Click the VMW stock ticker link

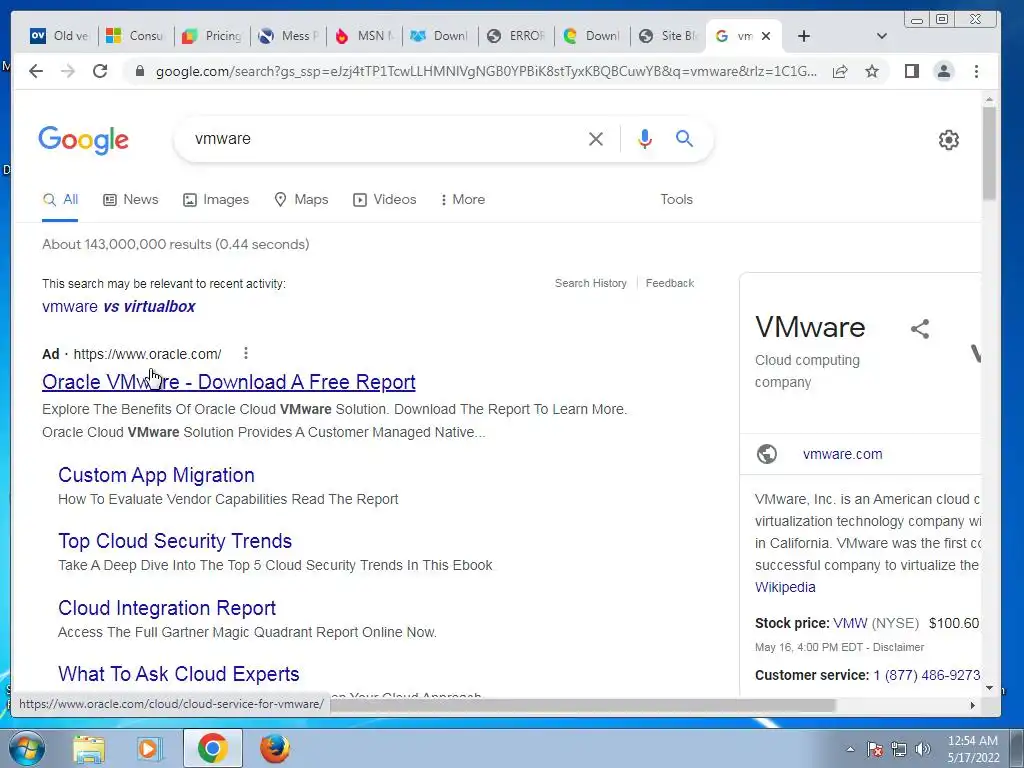tap(850, 623)
